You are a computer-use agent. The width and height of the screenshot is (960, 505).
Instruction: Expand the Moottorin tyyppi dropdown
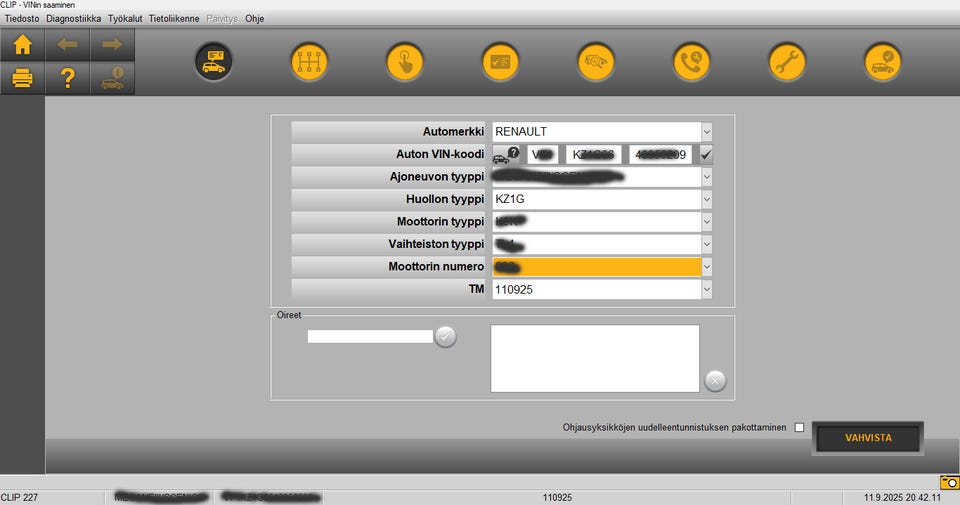[x=707, y=222]
